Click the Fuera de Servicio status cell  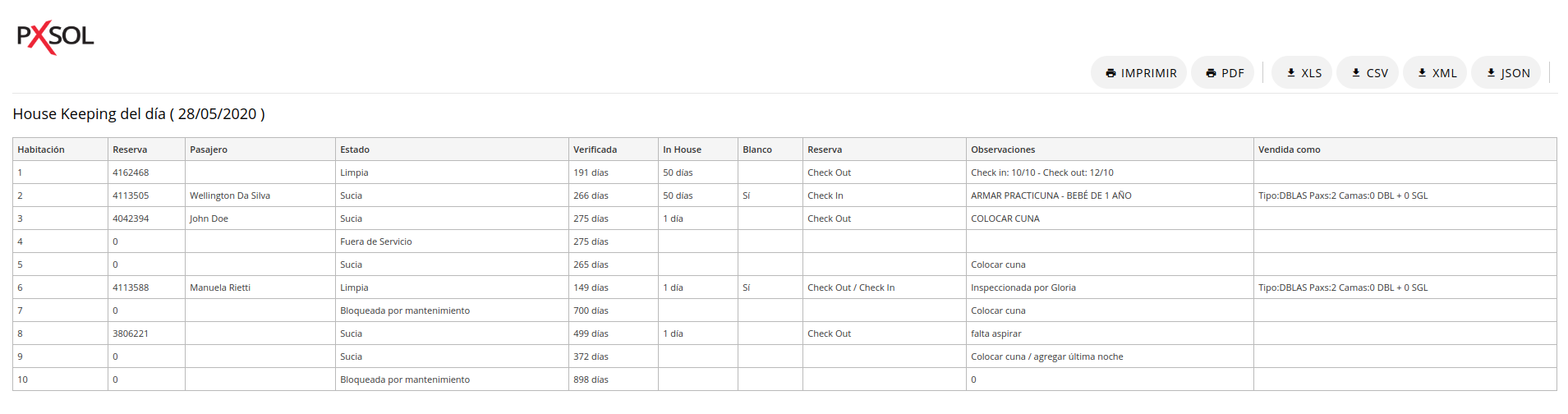click(x=376, y=241)
